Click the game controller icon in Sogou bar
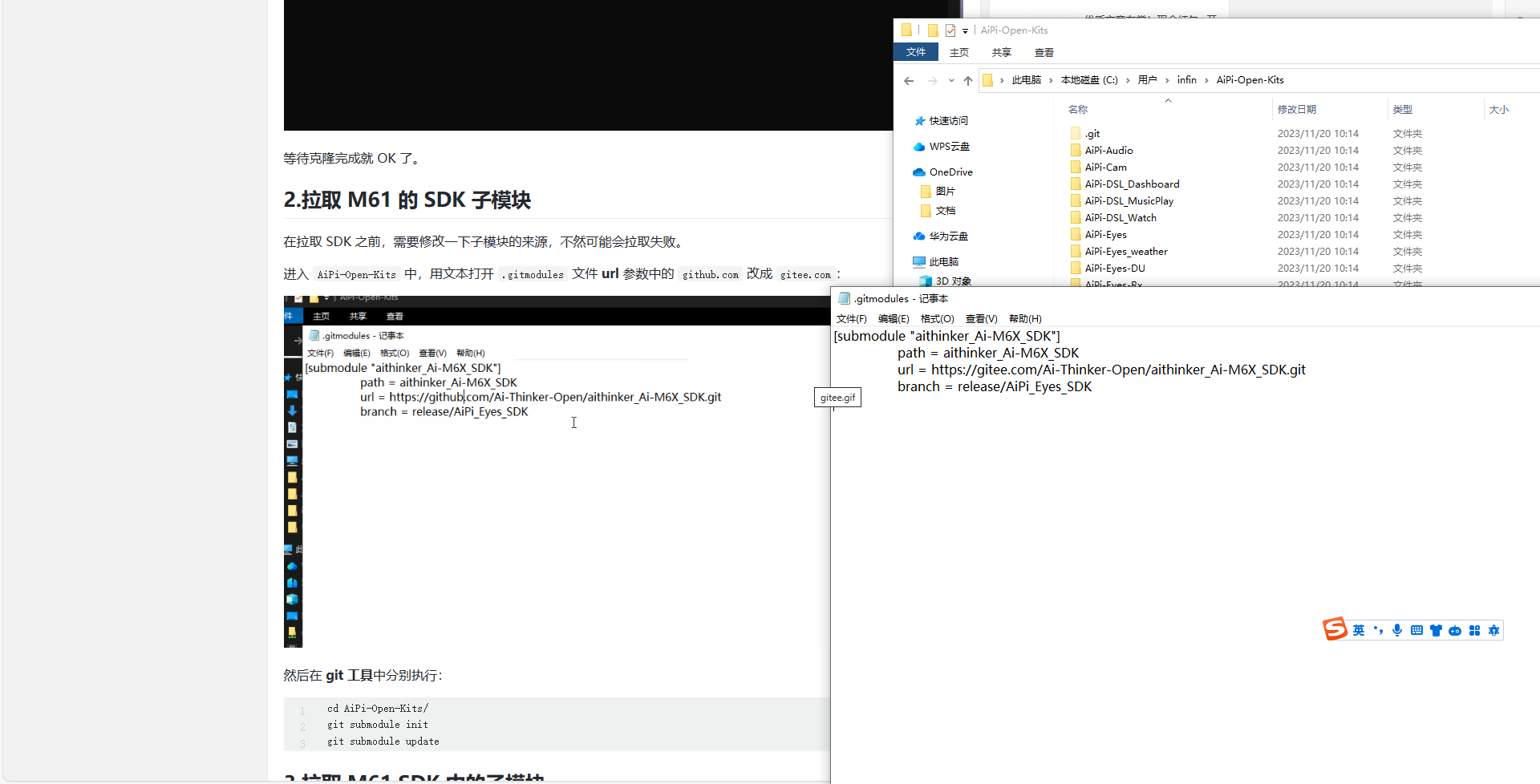Image resolution: width=1540 pixels, height=784 pixels. pyautogui.click(x=1455, y=631)
